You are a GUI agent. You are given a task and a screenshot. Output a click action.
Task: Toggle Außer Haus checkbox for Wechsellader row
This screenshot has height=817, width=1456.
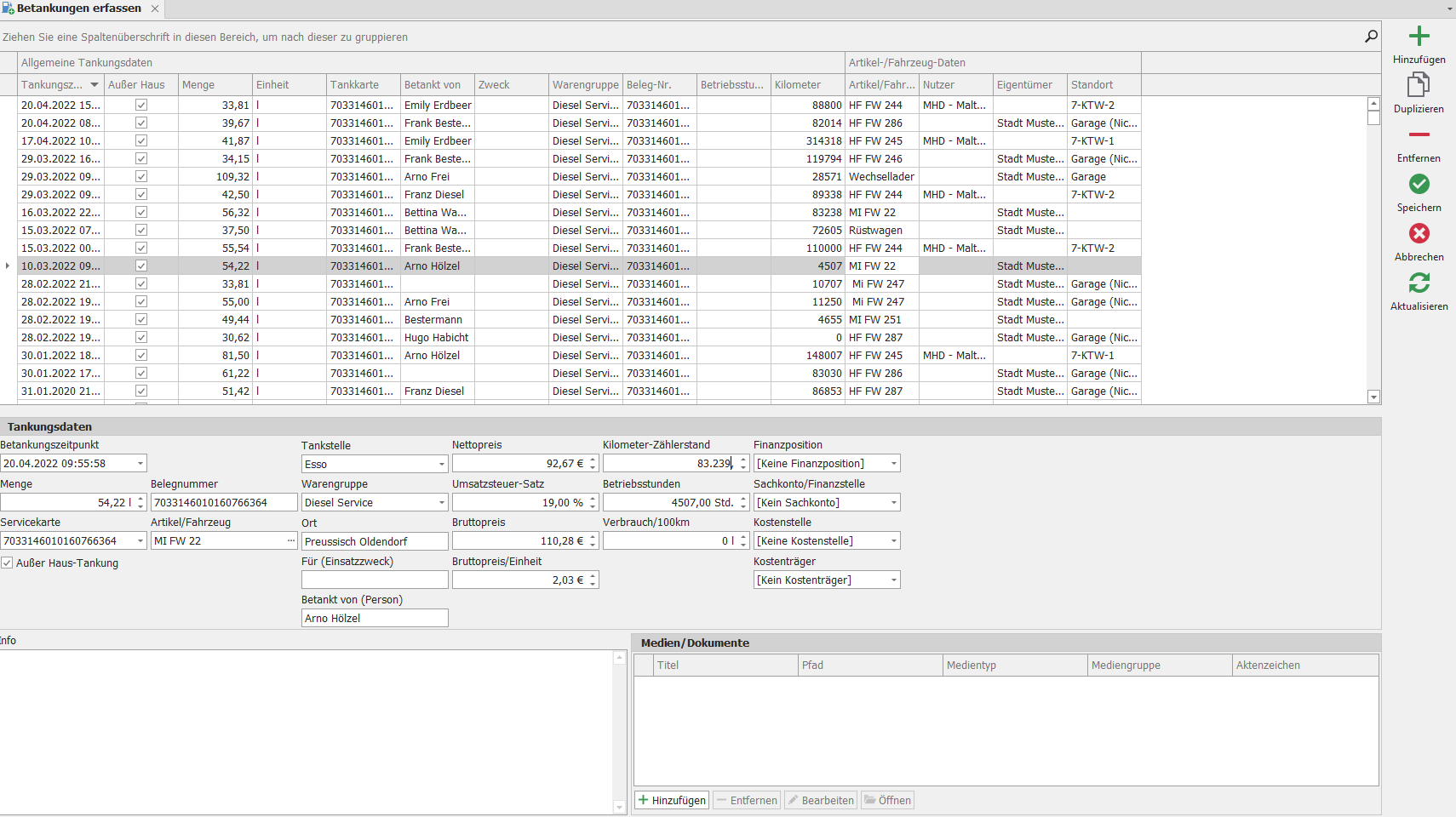141,177
